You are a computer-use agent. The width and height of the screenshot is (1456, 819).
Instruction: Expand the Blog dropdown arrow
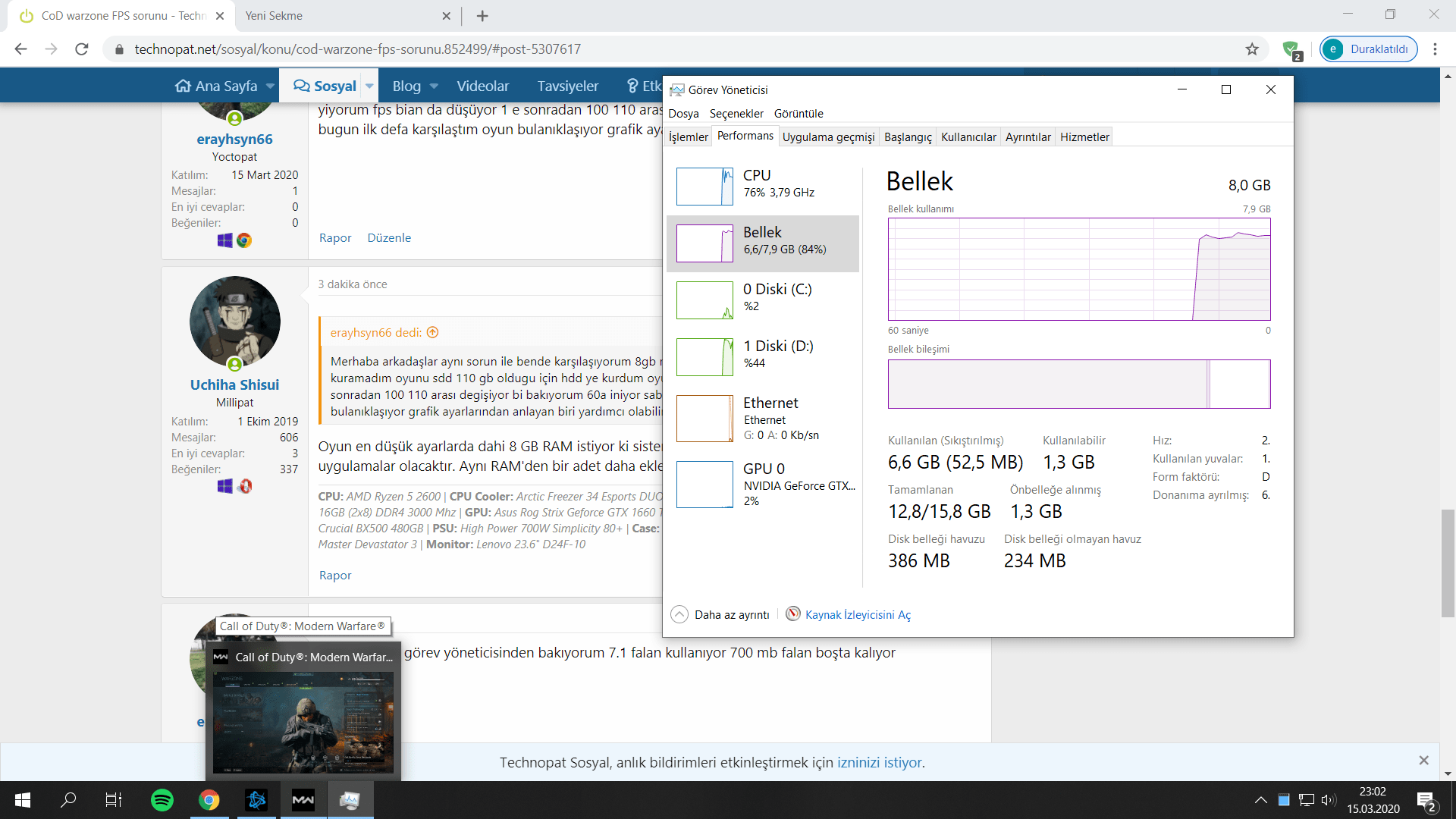(434, 86)
